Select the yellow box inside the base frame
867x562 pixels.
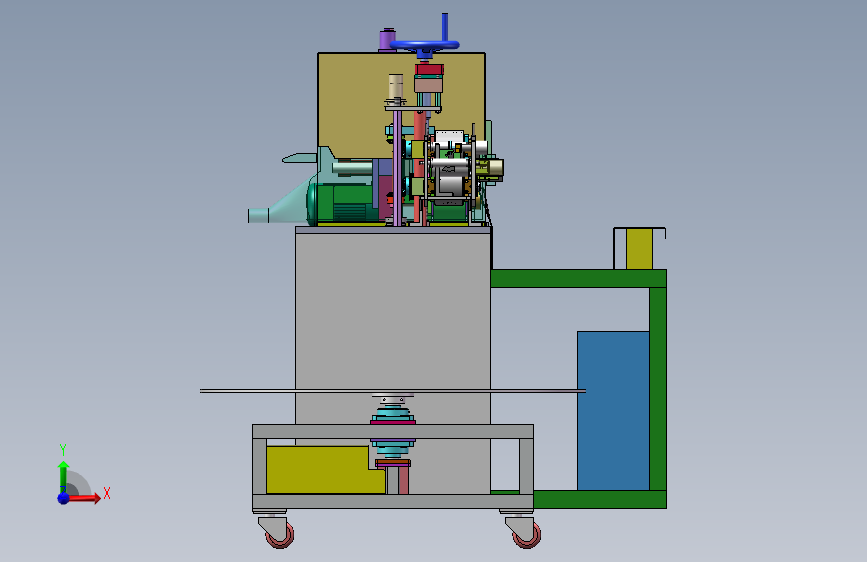coord(321,470)
